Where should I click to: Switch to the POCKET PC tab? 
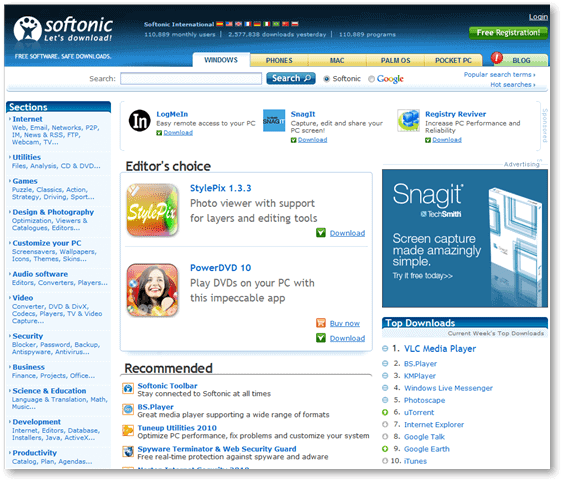tap(453, 60)
